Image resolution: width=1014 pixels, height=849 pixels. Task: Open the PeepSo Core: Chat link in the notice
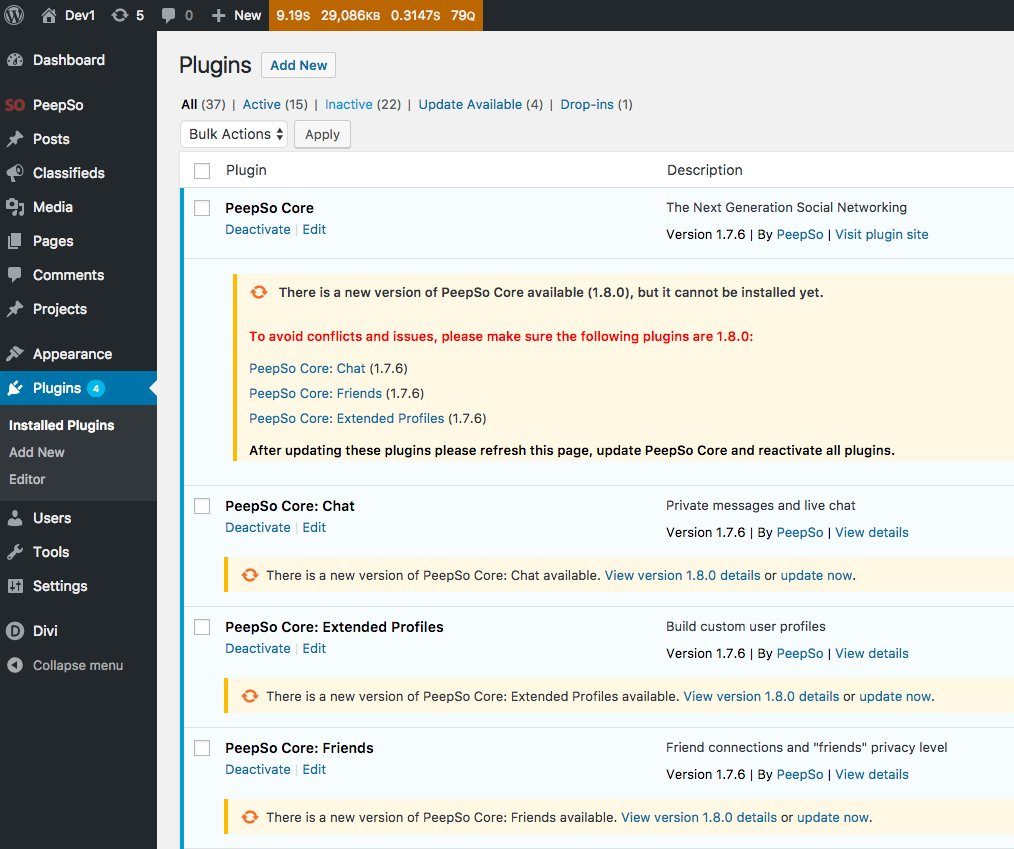point(307,369)
